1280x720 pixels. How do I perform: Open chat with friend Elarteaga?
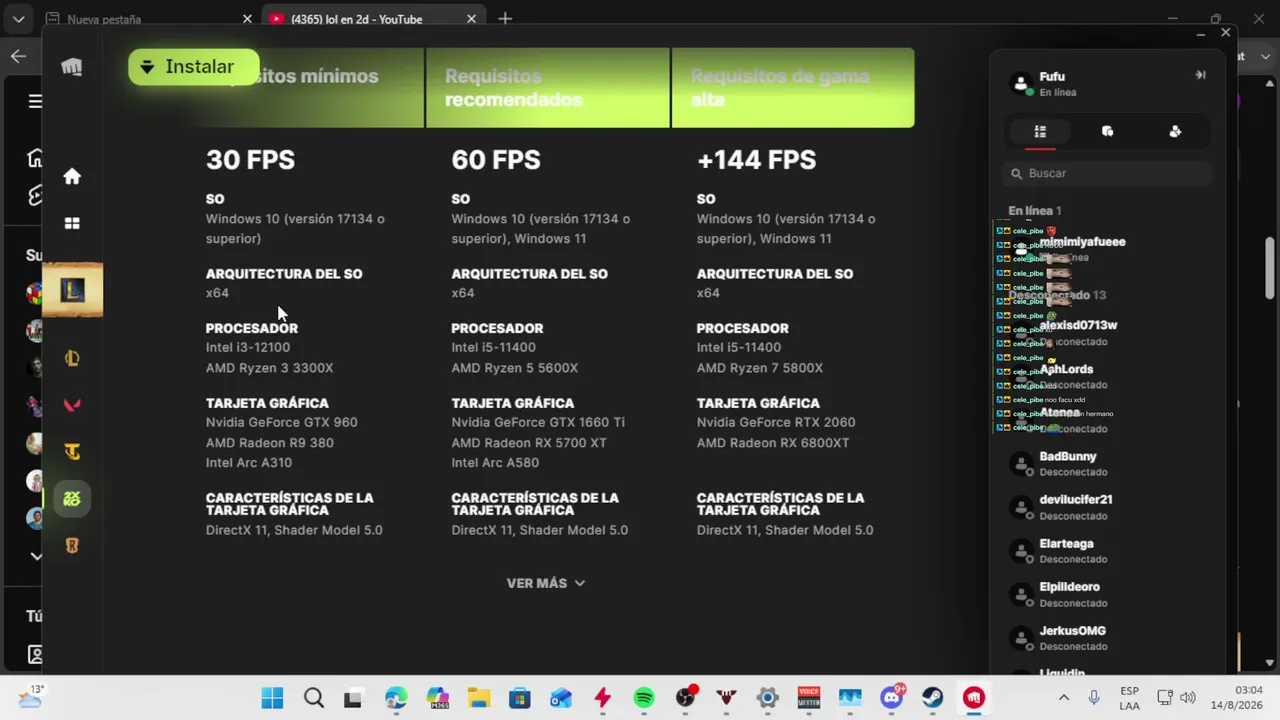coord(1107,551)
